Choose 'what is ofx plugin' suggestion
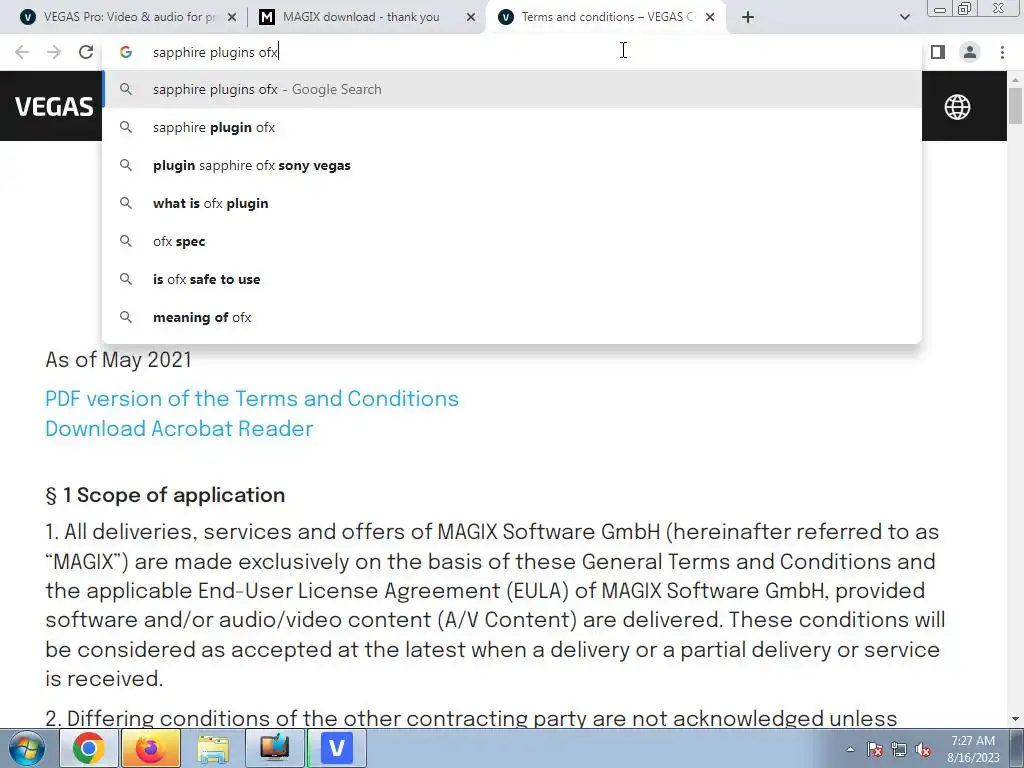Viewport: 1024px width, 768px height. point(512,203)
